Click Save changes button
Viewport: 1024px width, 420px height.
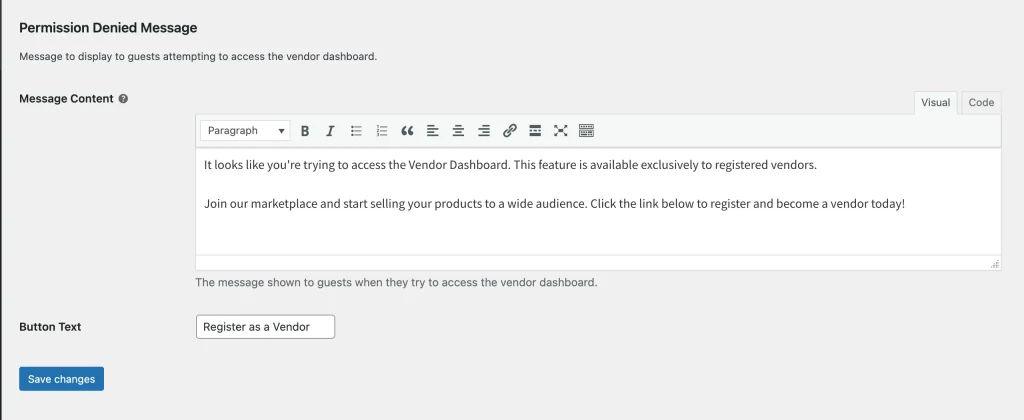click(x=61, y=379)
